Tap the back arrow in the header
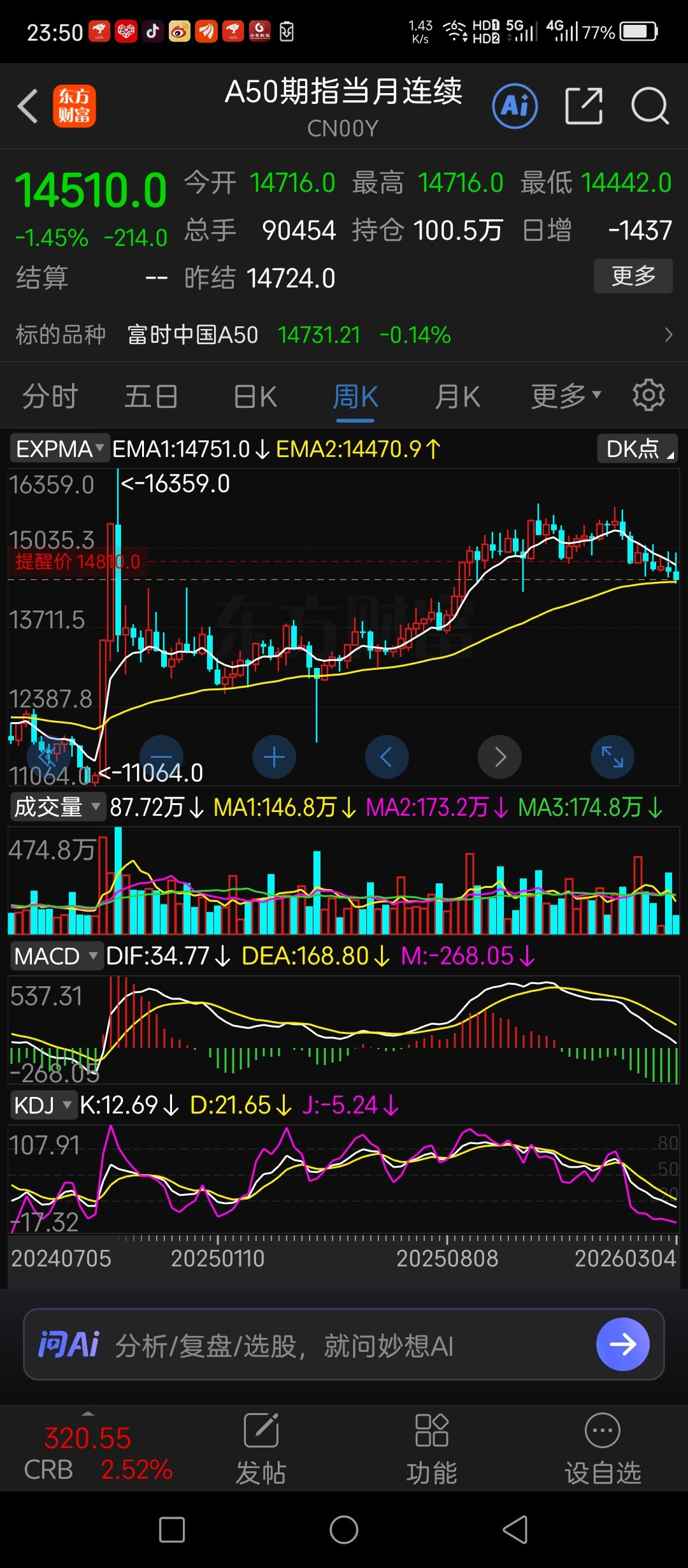The image size is (688, 1568). pyautogui.click(x=27, y=106)
